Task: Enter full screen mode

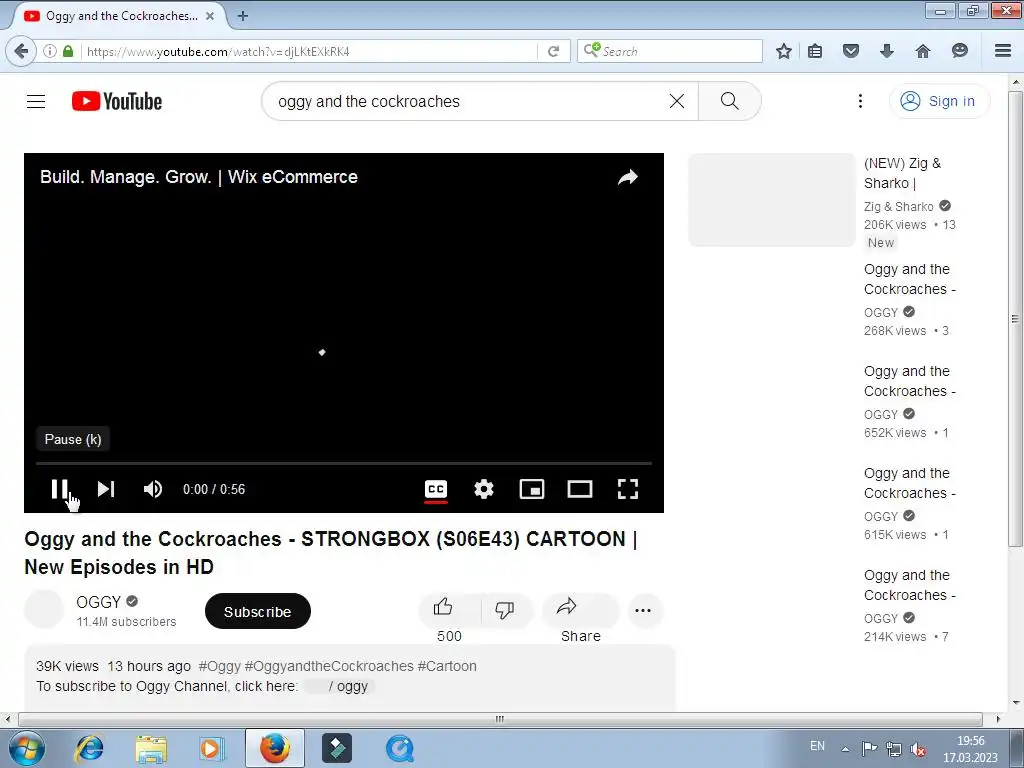Action: tap(628, 488)
